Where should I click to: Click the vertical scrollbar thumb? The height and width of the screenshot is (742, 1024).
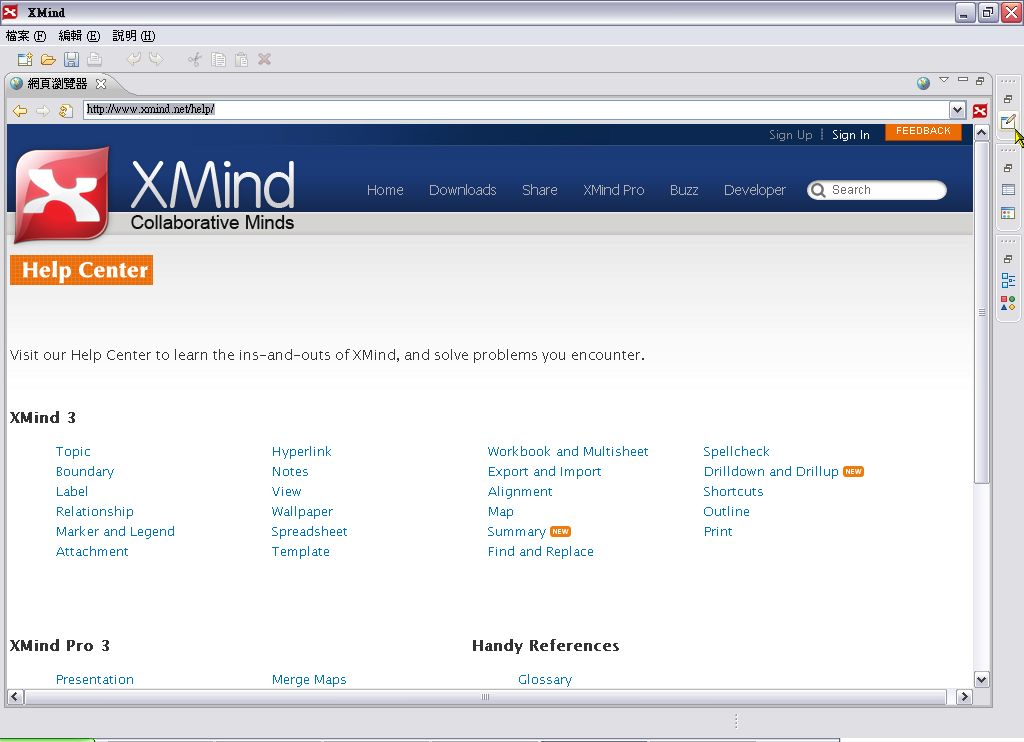tap(981, 312)
